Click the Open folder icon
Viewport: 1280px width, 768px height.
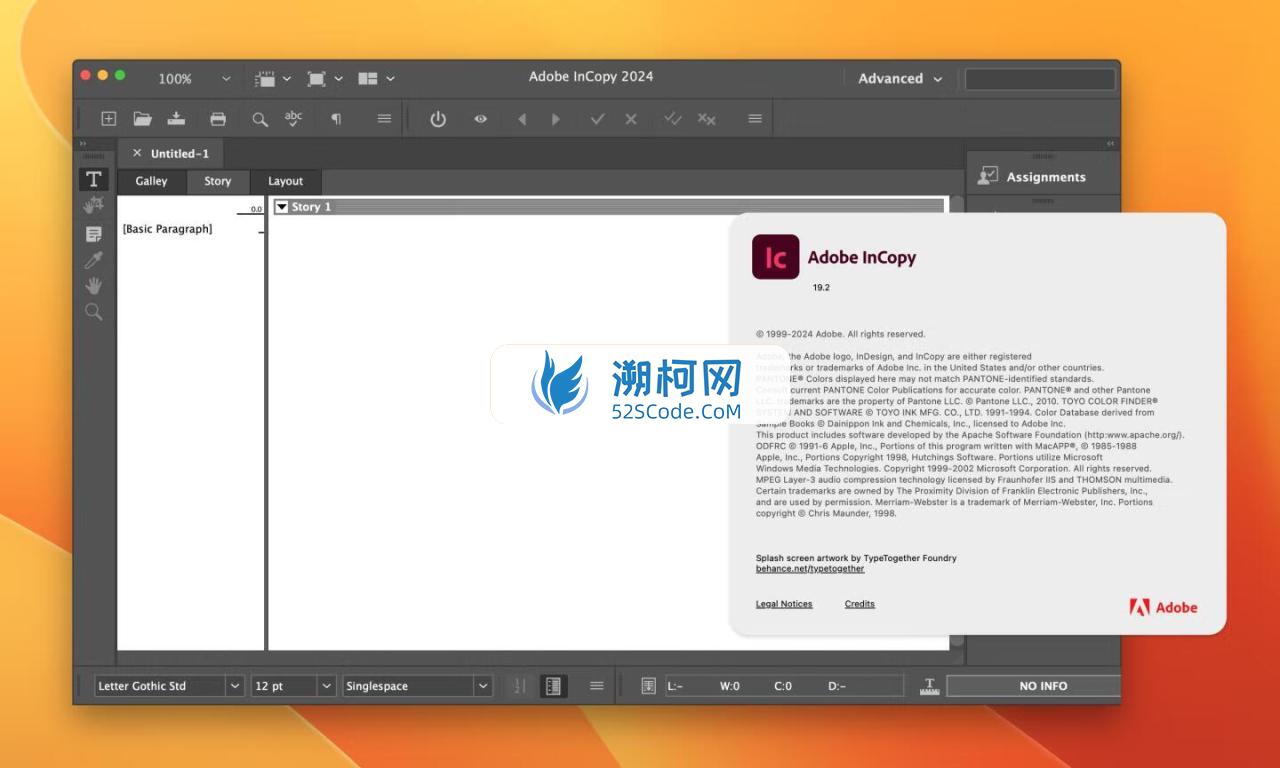click(x=143, y=118)
